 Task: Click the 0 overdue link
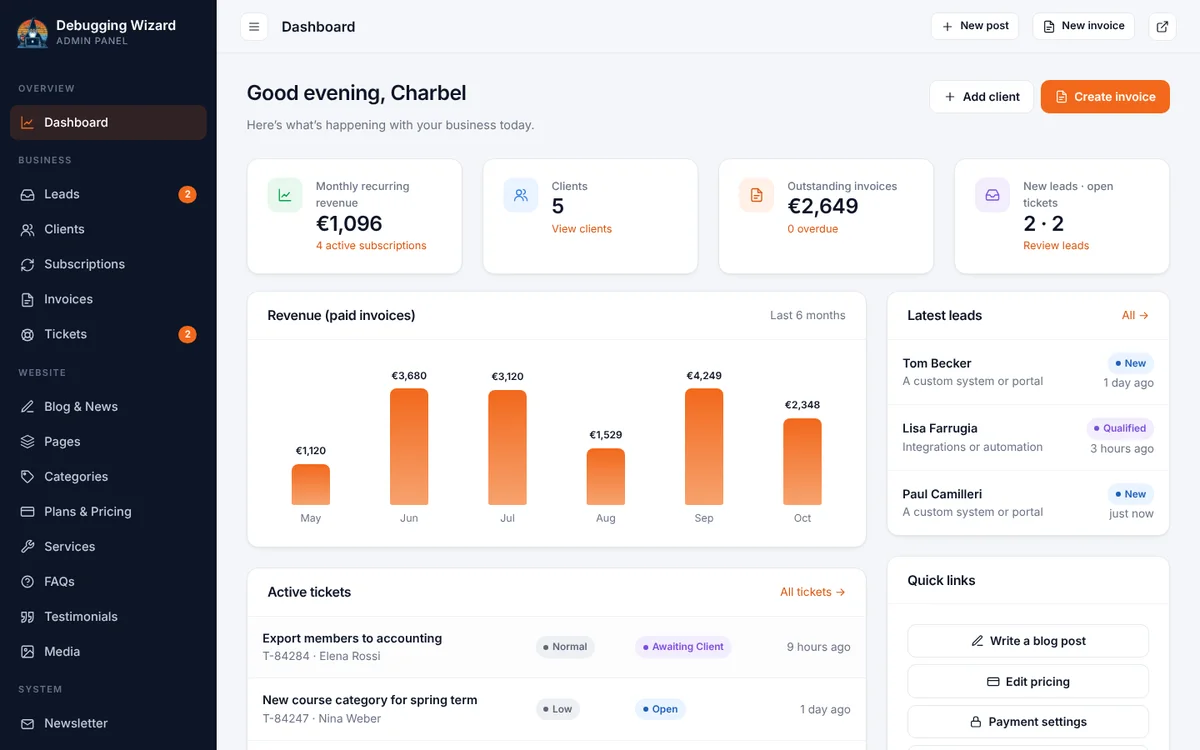point(813,229)
